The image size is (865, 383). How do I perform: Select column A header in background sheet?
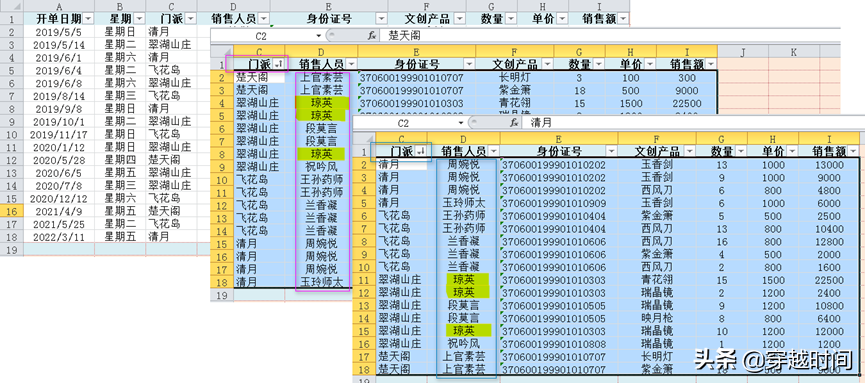(59, 6)
